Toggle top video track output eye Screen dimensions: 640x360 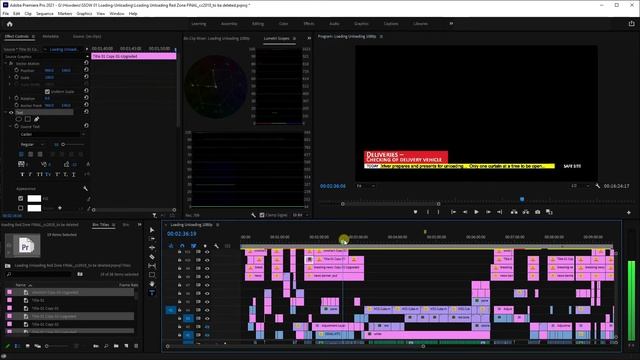(207, 252)
